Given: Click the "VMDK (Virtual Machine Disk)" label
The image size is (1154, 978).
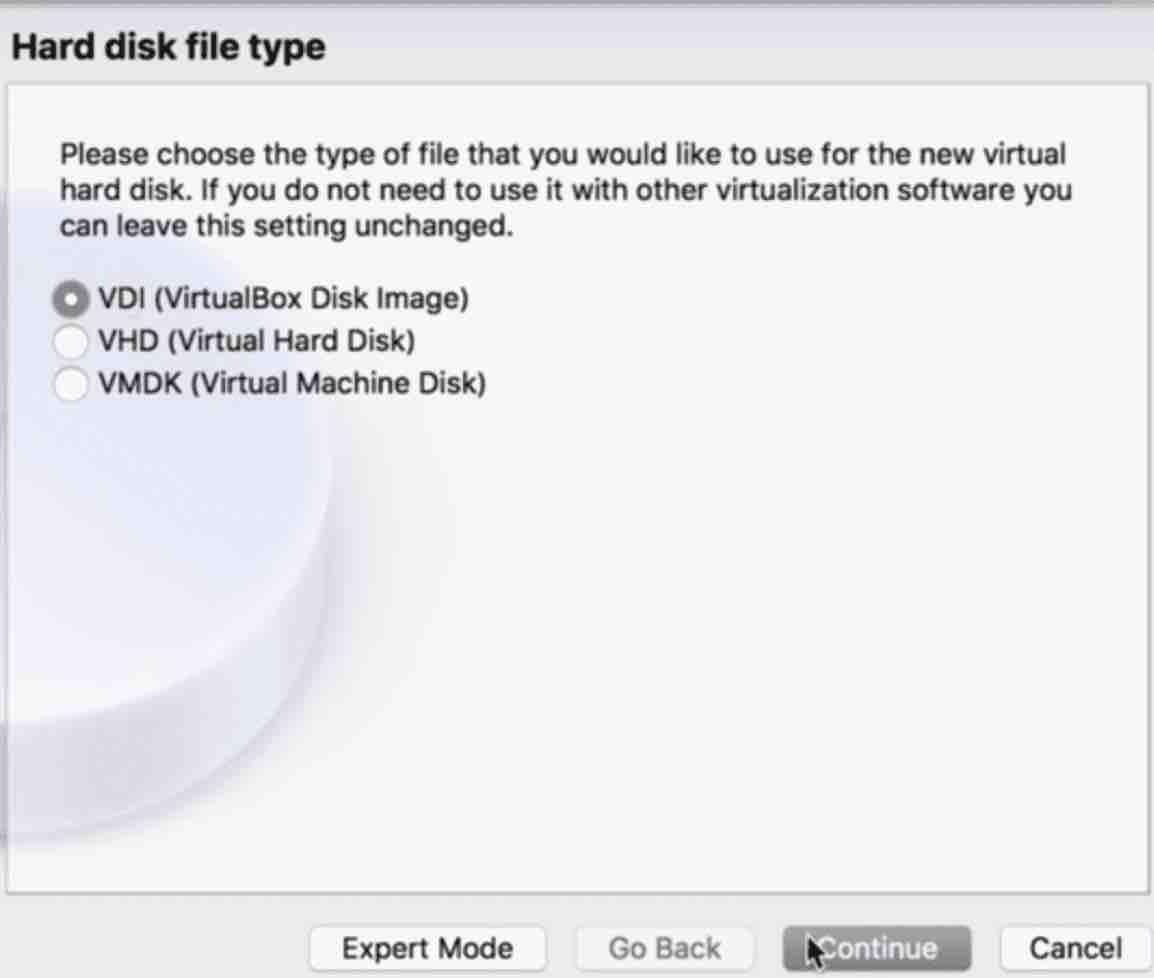Looking at the screenshot, I should 292,383.
